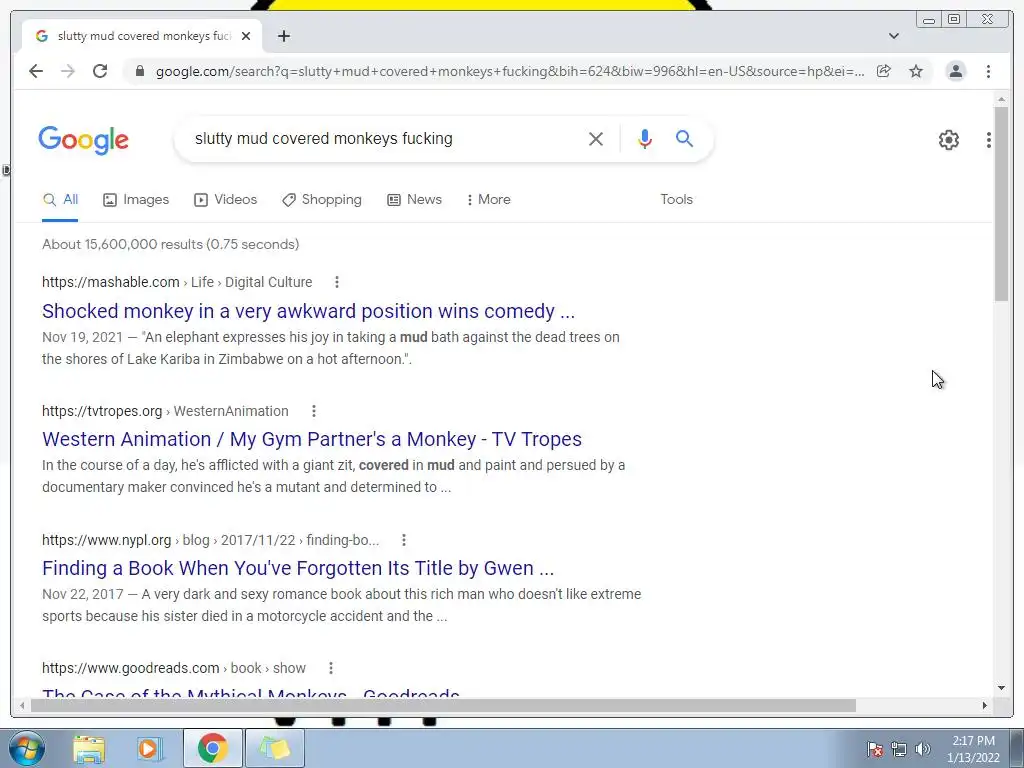Open the nypl.org result options dots

tap(404, 540)
